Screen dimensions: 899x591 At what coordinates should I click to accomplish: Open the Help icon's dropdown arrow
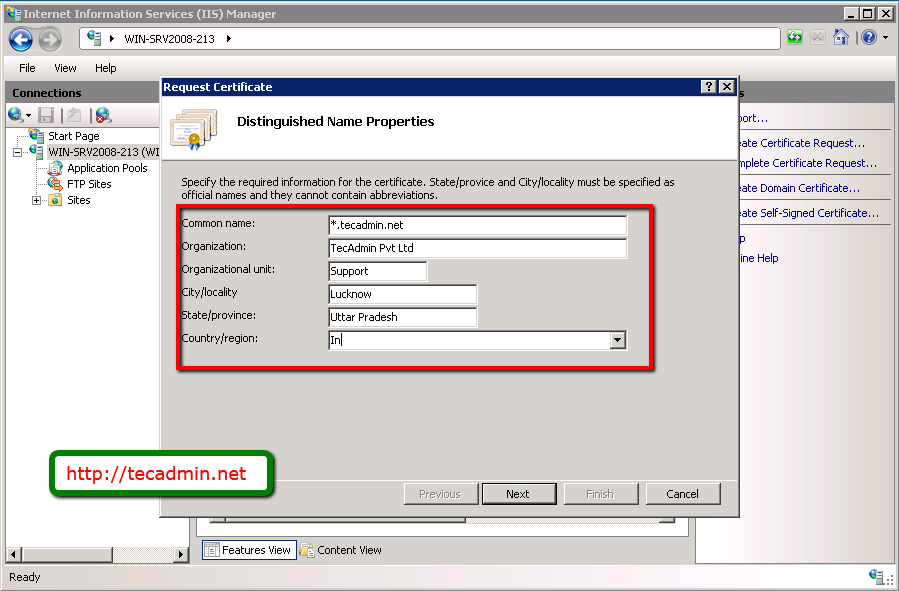[x=885, y=38]
